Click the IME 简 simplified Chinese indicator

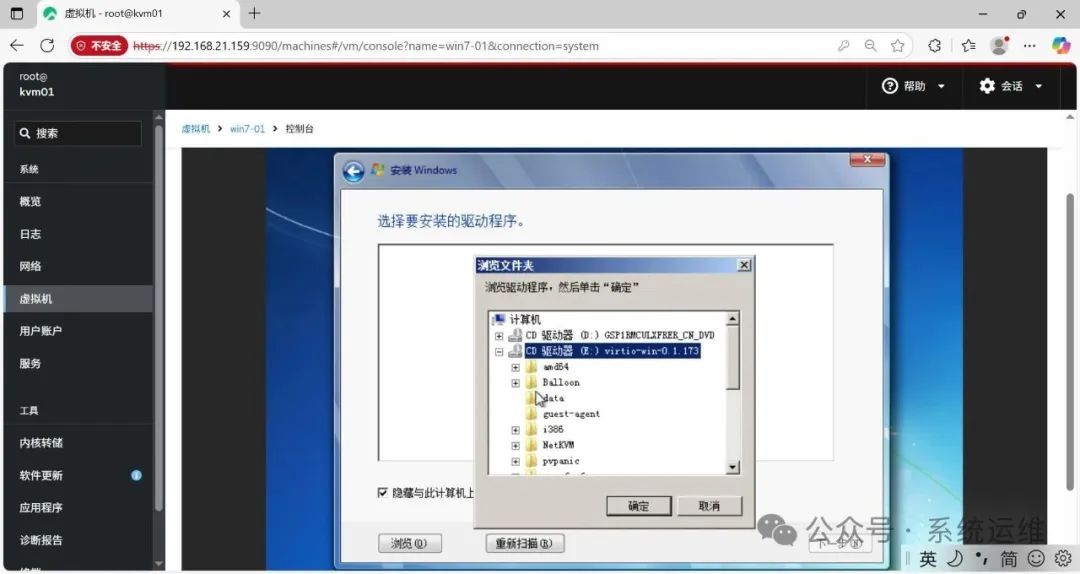[x=1008, y=559]
